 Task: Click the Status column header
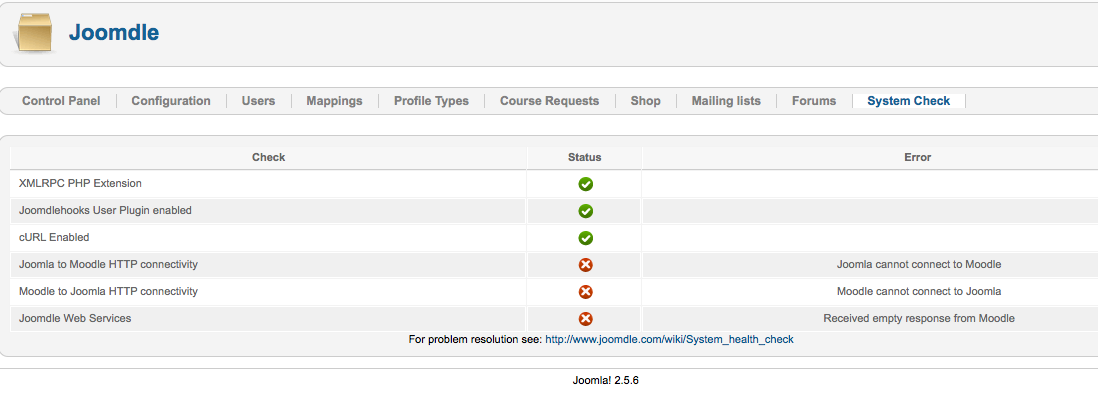[x=585, y=157]
